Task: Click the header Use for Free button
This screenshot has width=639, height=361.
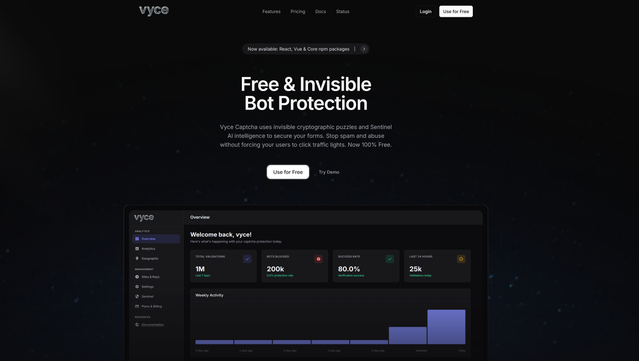Action: click(456, 11)
